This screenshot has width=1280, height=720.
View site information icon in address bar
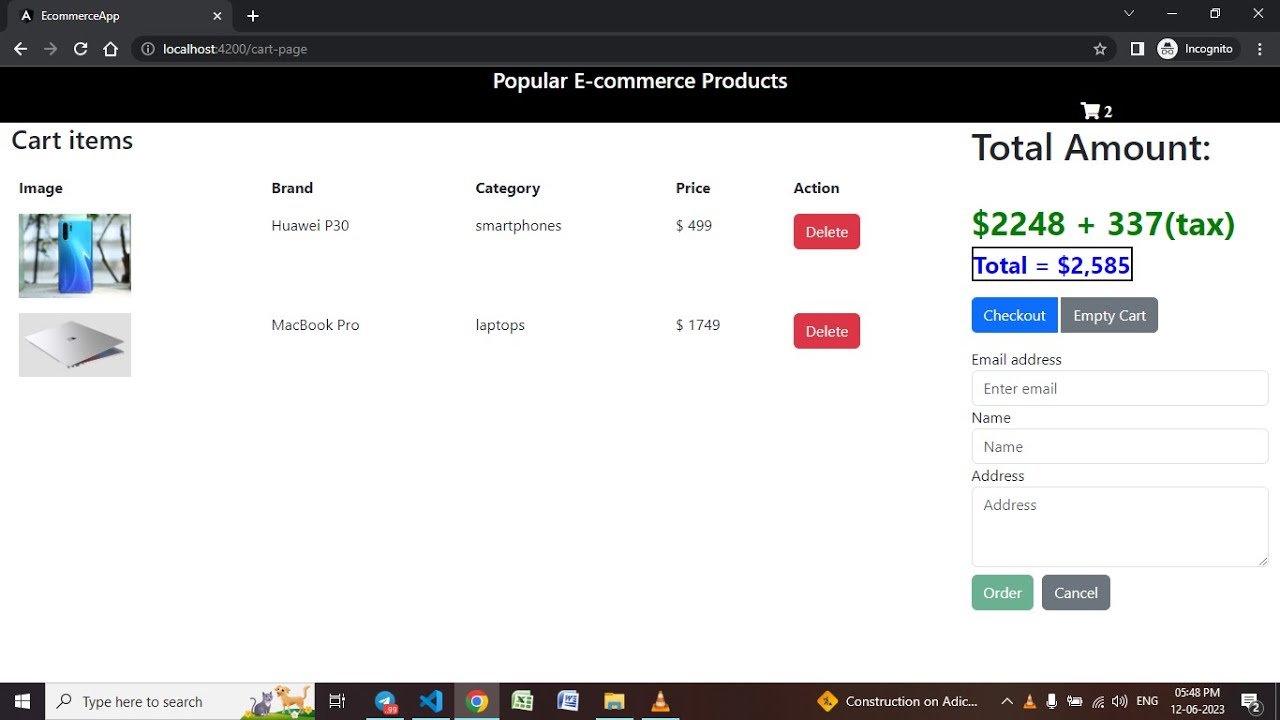(148, 49)
